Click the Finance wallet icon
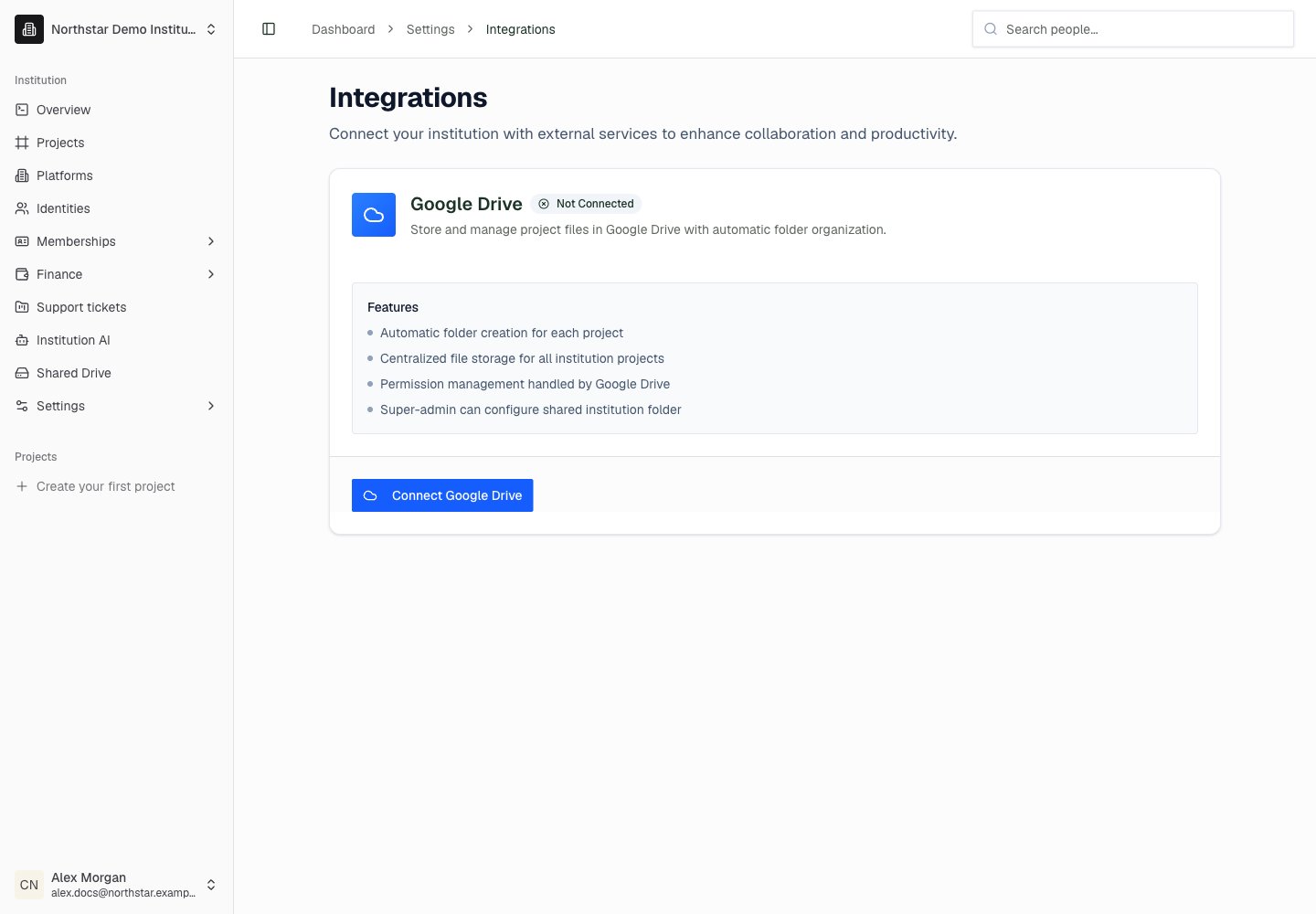Viewport: 1316px width, 914px height. [22, 274]
